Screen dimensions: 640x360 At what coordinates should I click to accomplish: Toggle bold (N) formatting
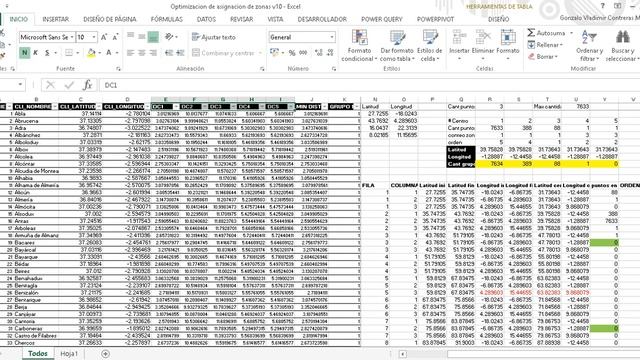coord(24,53)
